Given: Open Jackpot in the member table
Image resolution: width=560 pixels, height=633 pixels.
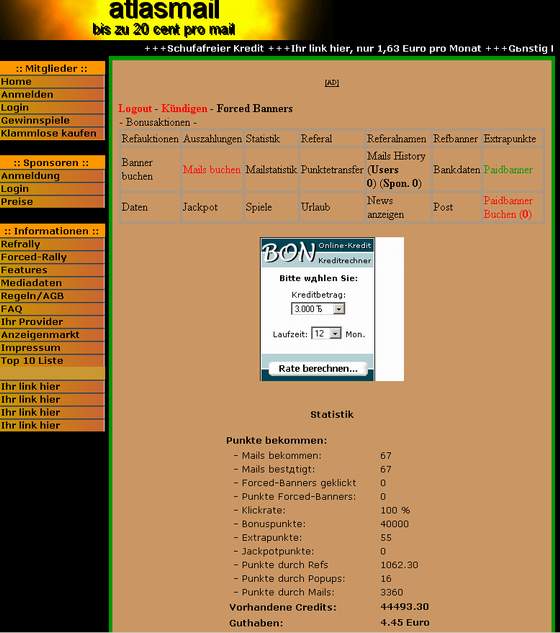Looking at the screenshot, I should (x=200, y=207).
